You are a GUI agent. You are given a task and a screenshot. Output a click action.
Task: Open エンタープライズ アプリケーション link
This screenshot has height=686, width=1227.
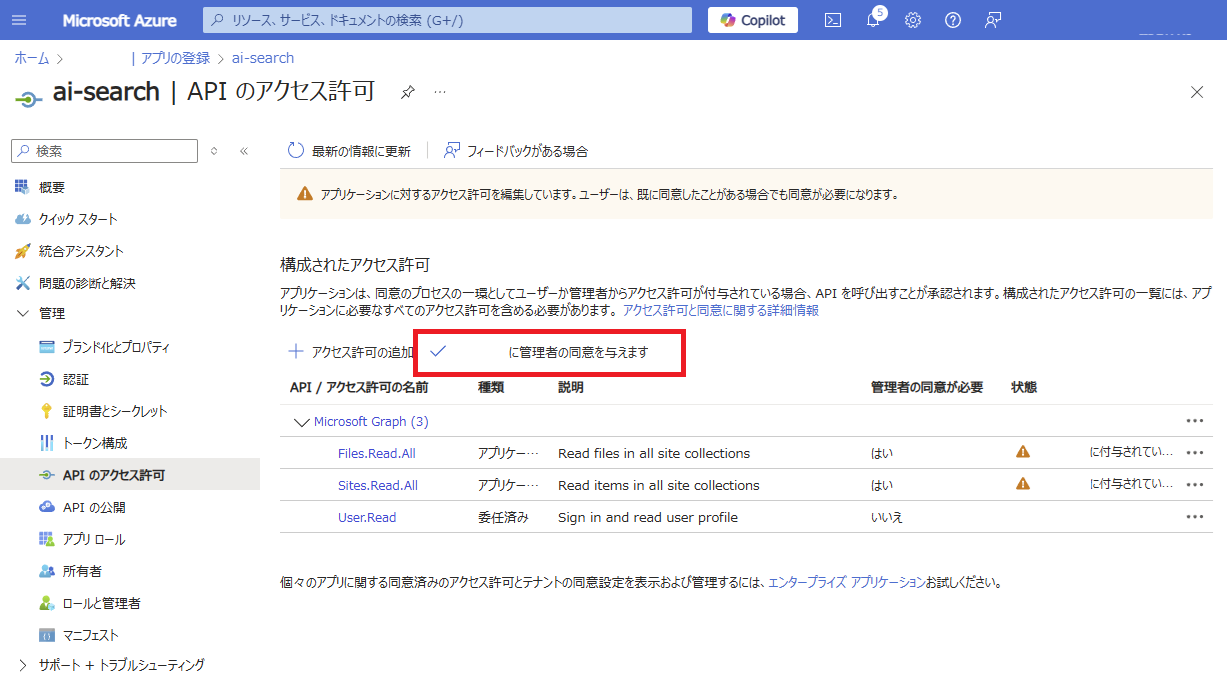(846, 581)
